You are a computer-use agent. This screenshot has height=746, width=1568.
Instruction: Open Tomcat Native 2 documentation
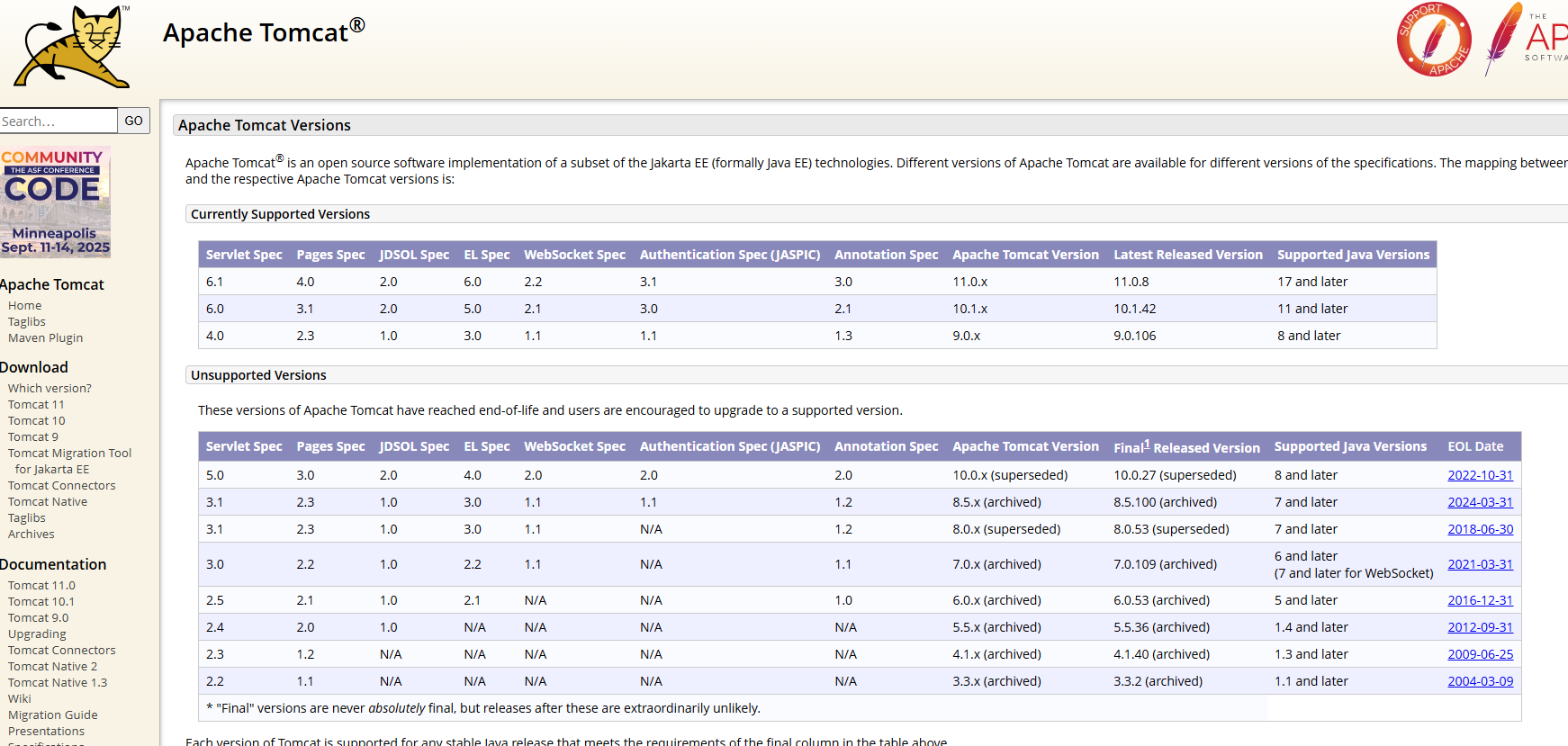coord(52,667)
